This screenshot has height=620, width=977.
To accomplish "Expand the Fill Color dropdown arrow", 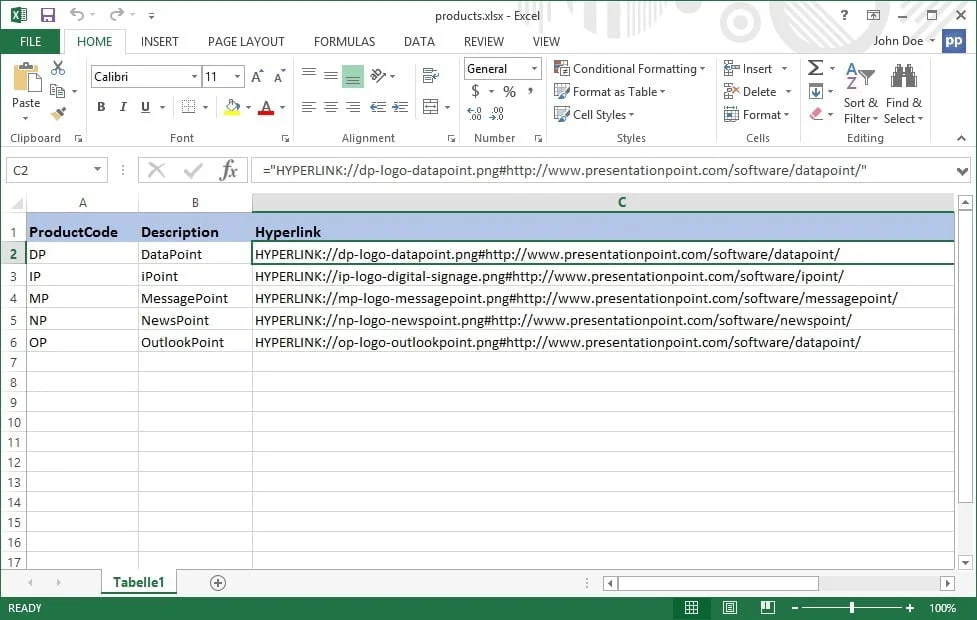I will pyautogui.click(x=247, y=107).
